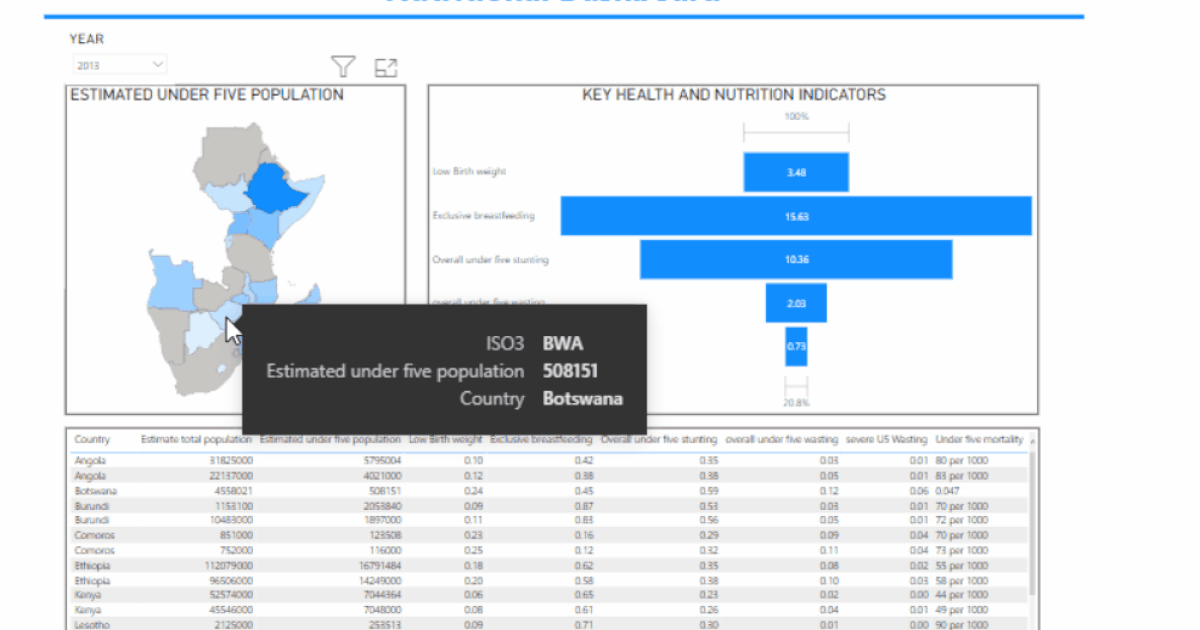Screen dimensions: 1200x630
Task: Select the Botswana row in table
Action: click(x=550, y=491)
